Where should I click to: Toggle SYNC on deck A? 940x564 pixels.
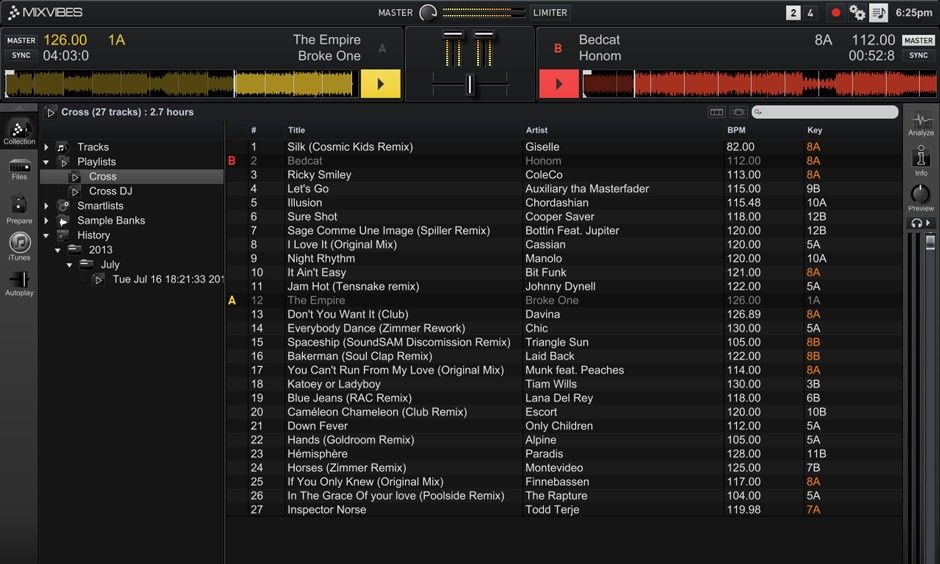coord(19,56)
